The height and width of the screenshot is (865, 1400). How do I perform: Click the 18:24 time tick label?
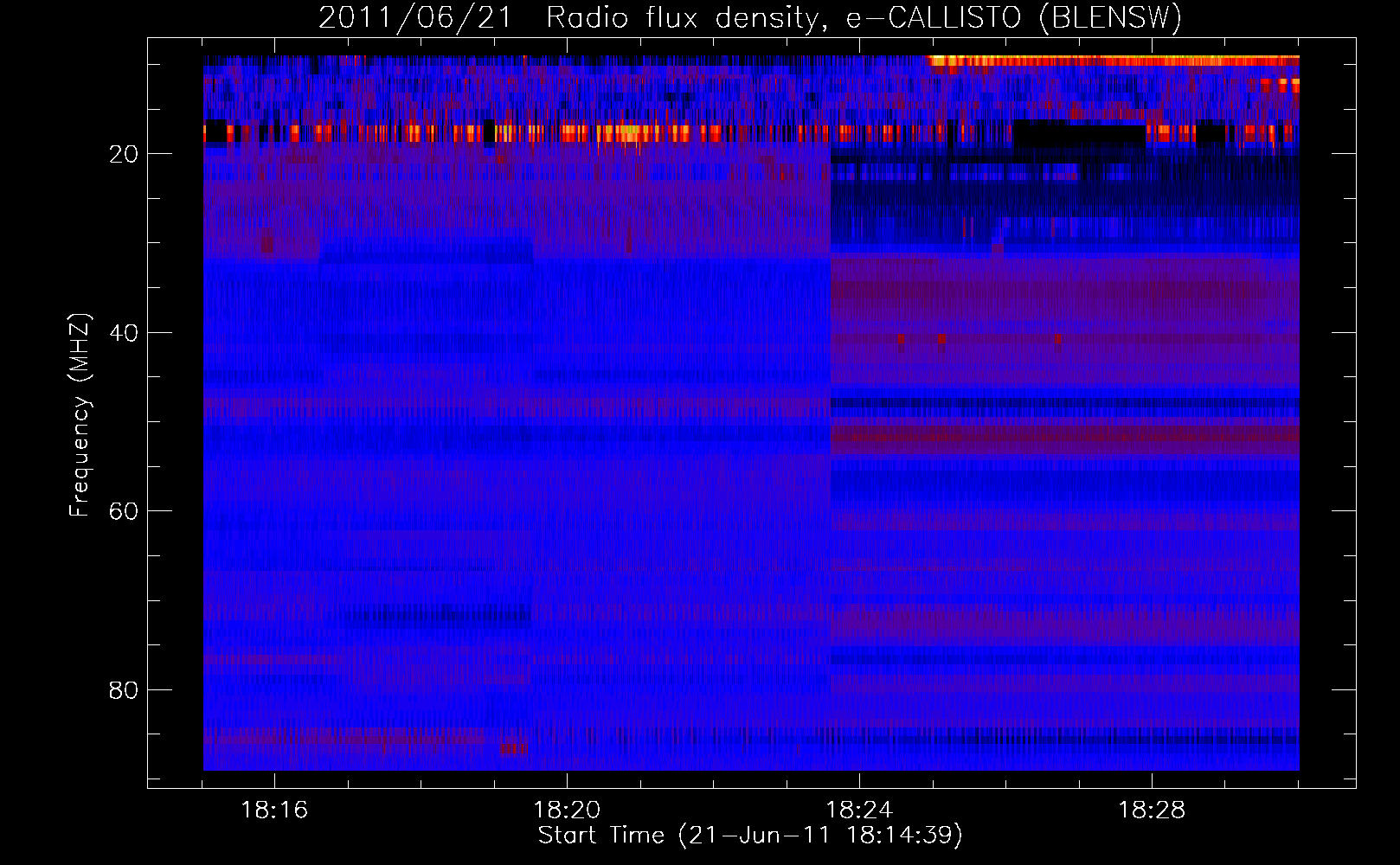[x=859, y=811]
